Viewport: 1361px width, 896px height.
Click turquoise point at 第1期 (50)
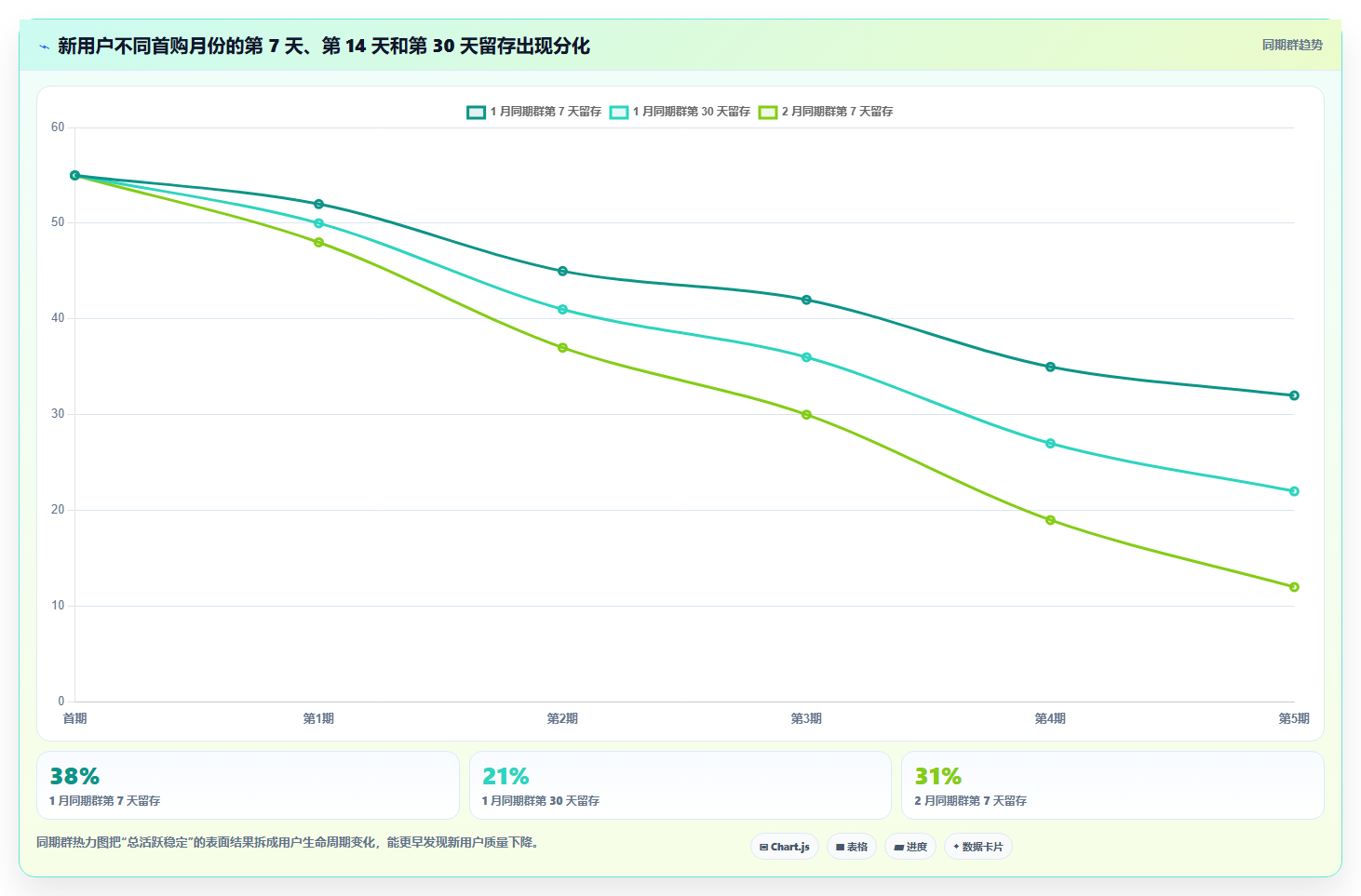[x=318, y=223]
